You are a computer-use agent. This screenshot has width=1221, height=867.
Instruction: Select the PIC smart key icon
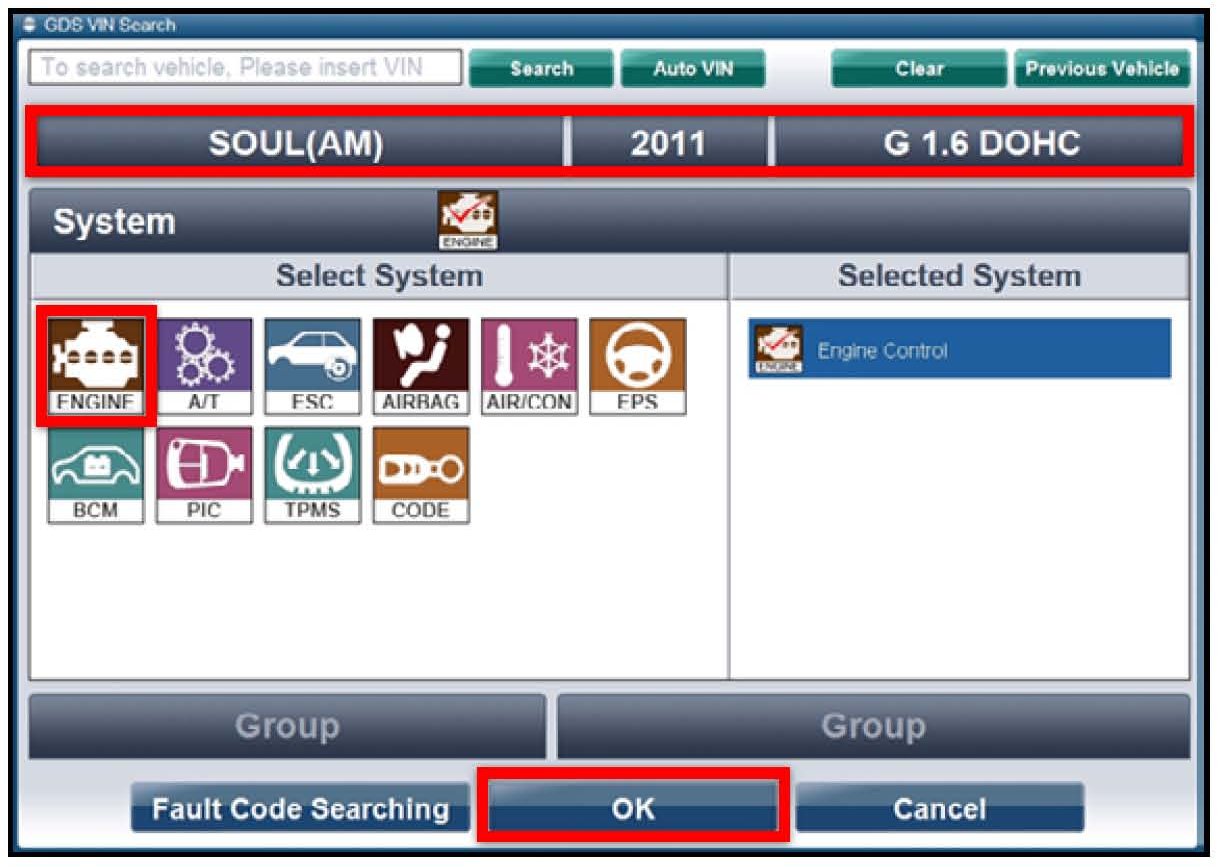point(204,475)
